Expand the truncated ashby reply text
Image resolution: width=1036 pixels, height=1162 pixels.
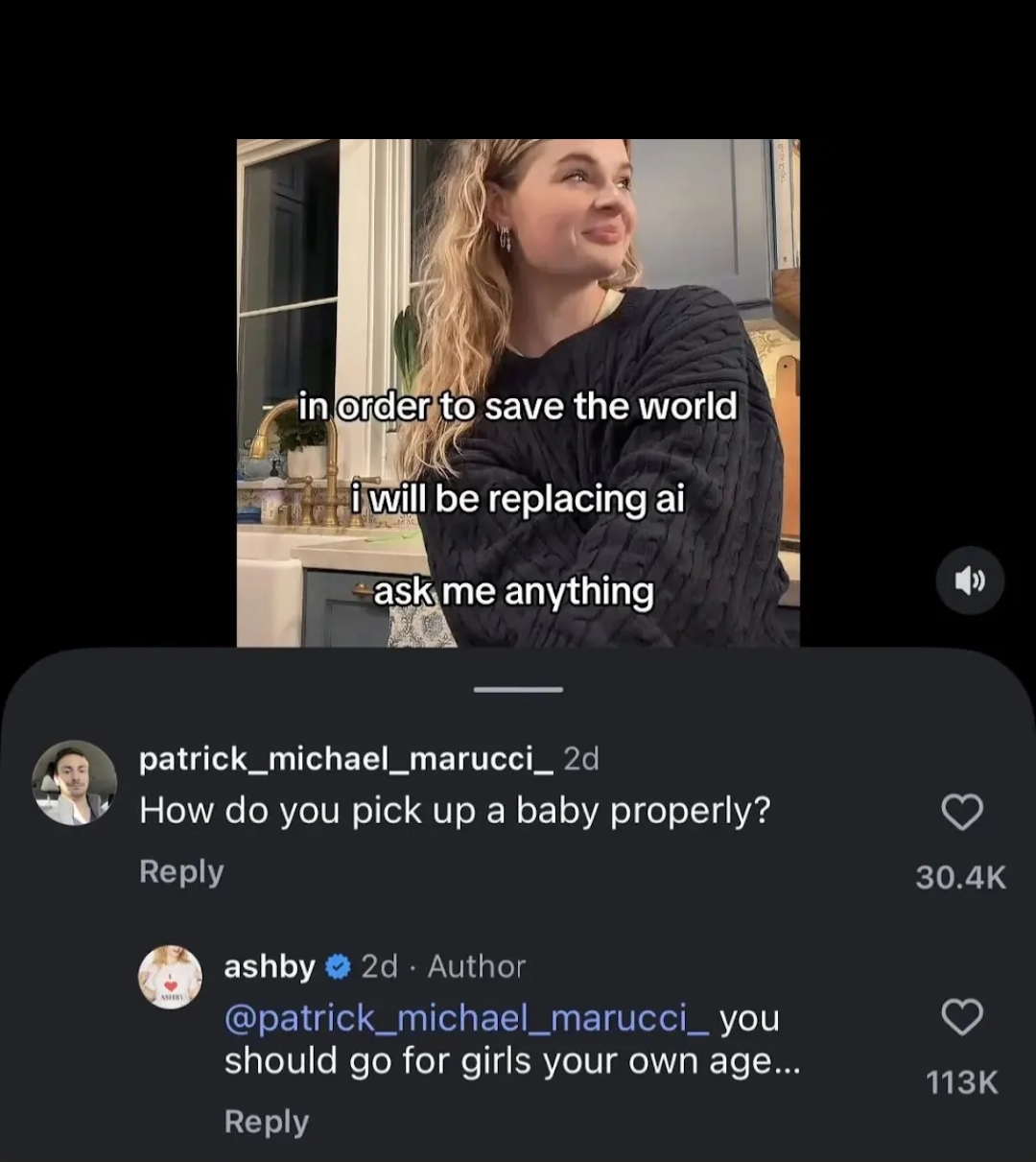coord(787,1062)
